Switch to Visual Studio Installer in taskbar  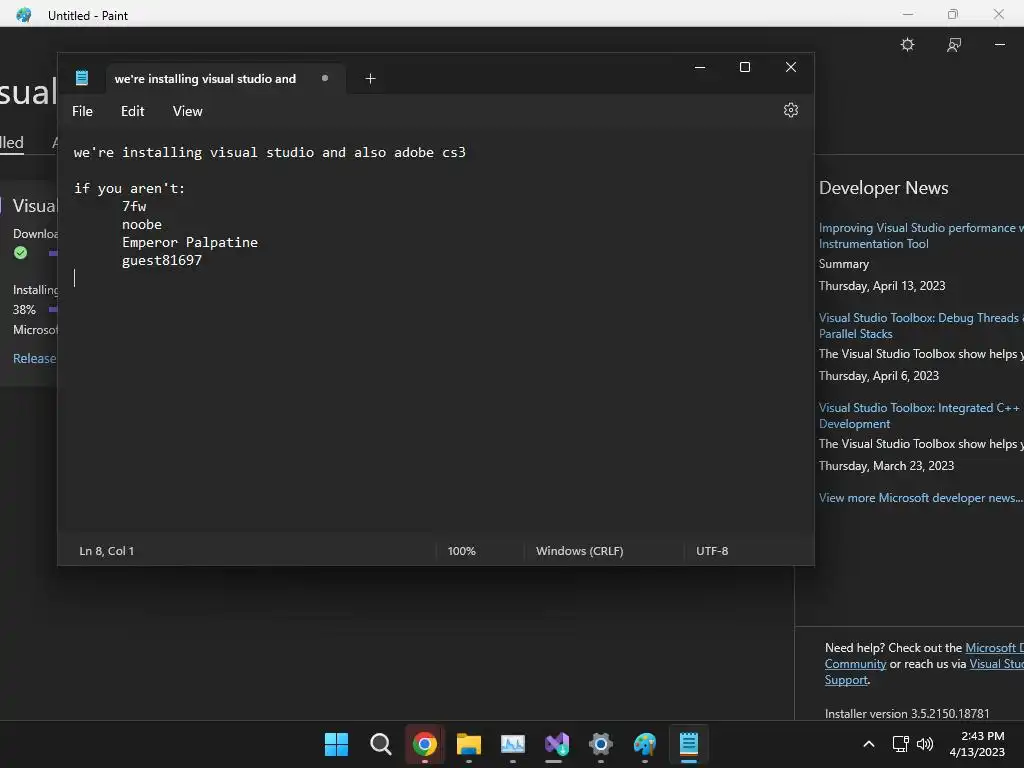click(x=556, y=744)
